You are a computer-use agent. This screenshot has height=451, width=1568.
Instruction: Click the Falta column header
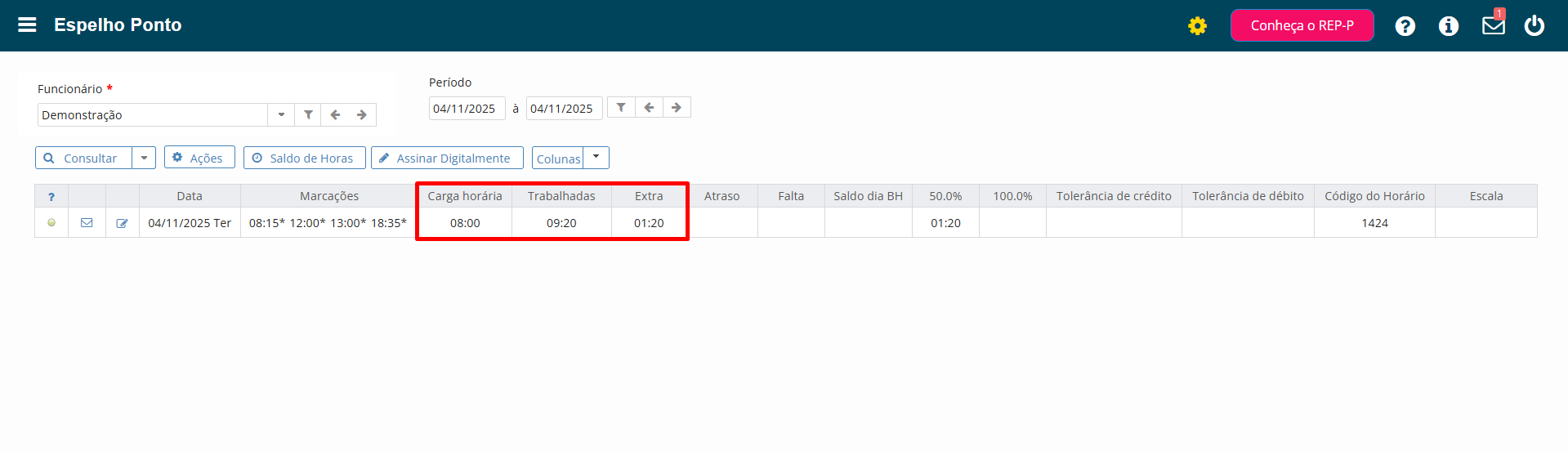tap(791, 196)
